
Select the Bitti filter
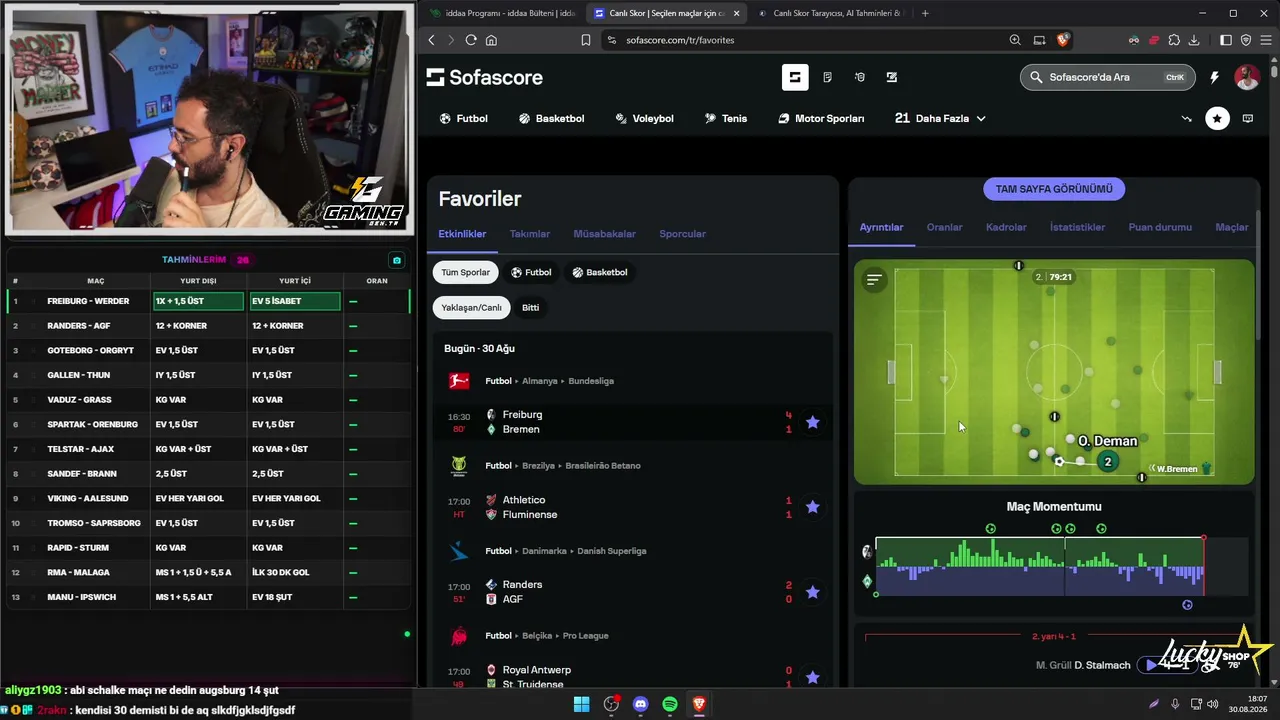531,307
